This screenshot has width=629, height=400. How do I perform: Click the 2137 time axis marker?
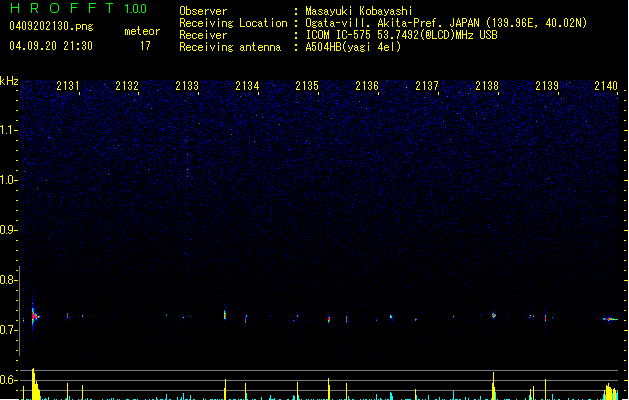[427, 86]
